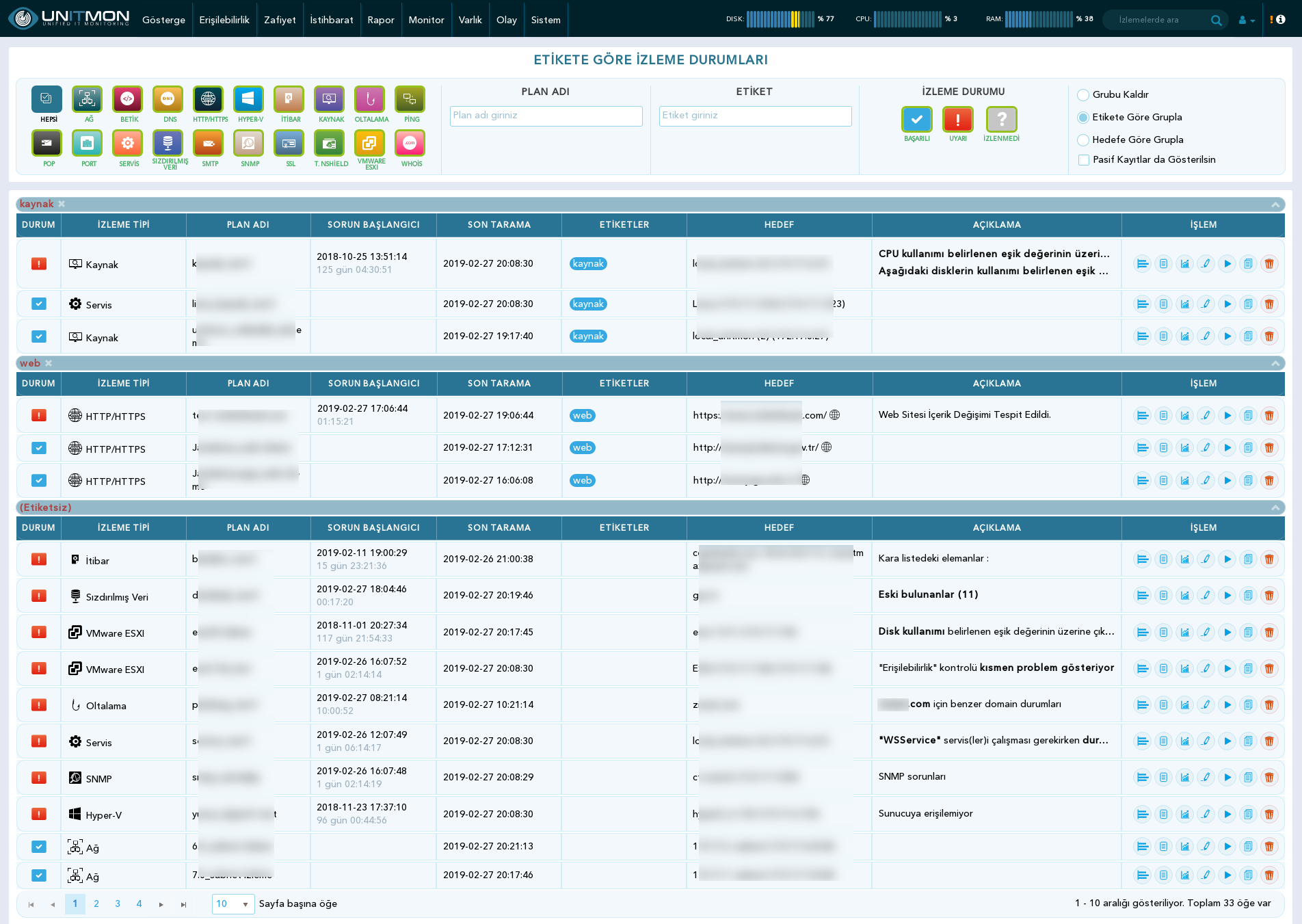This screenshot has height=924, width=1302.
Task: Edit the SNMP row with pencil icon
Action: pos(1206,778)
